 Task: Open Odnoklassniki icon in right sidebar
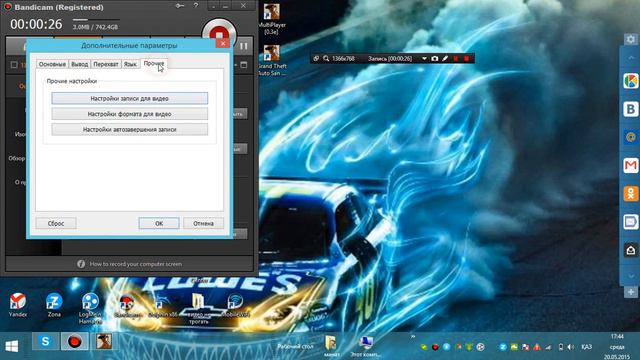click(x=631, y=193)
